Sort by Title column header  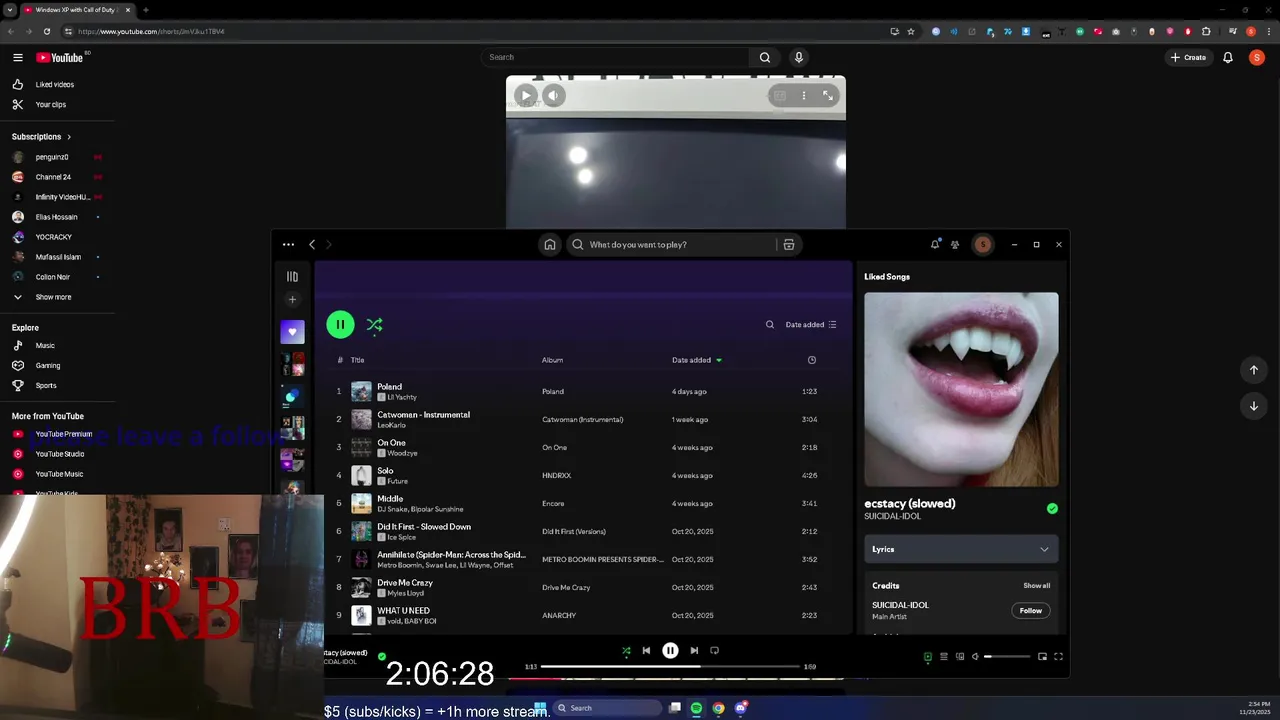click(357, 360)
